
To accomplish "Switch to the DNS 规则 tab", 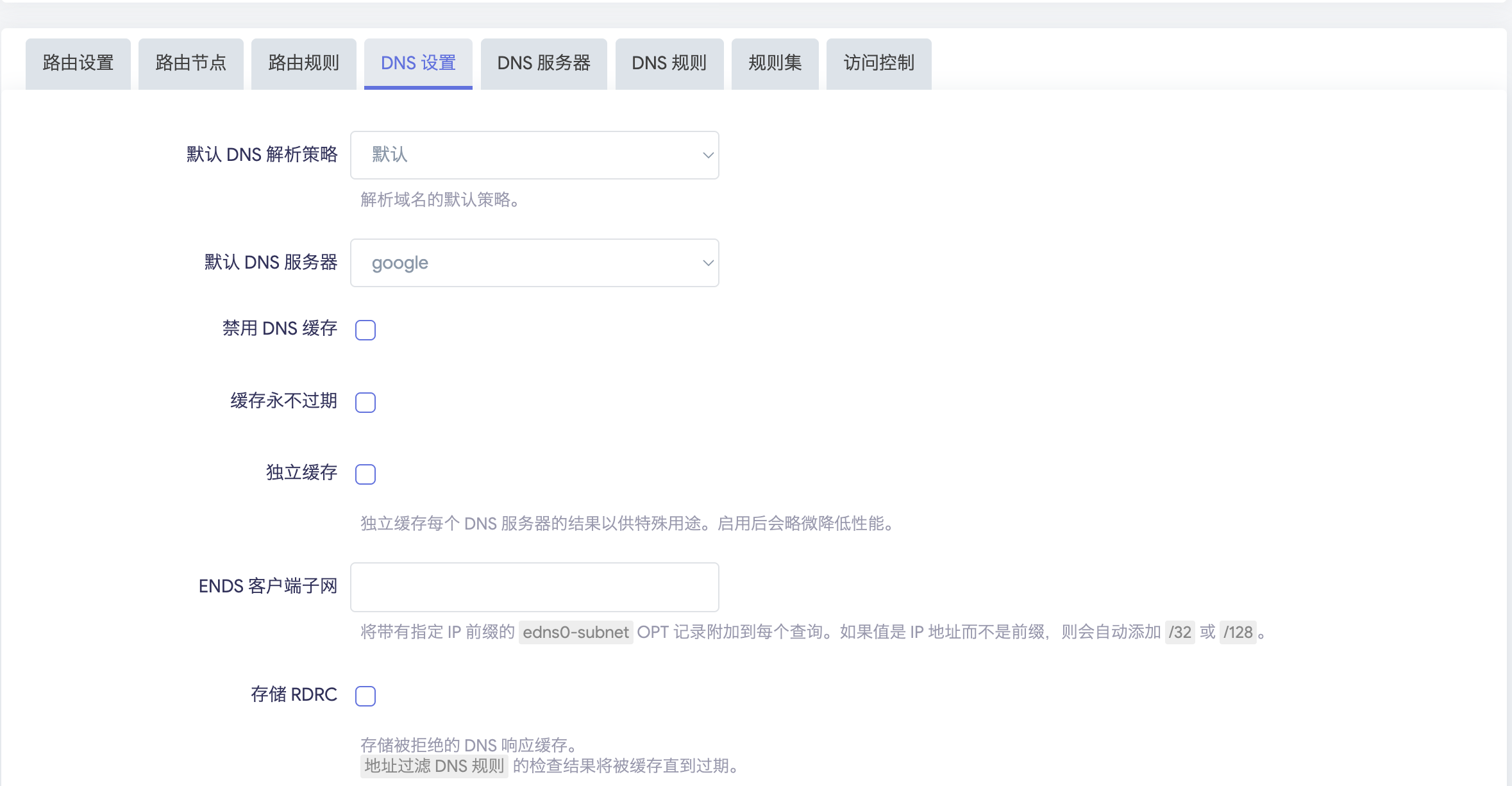I will tap(669, 63).
